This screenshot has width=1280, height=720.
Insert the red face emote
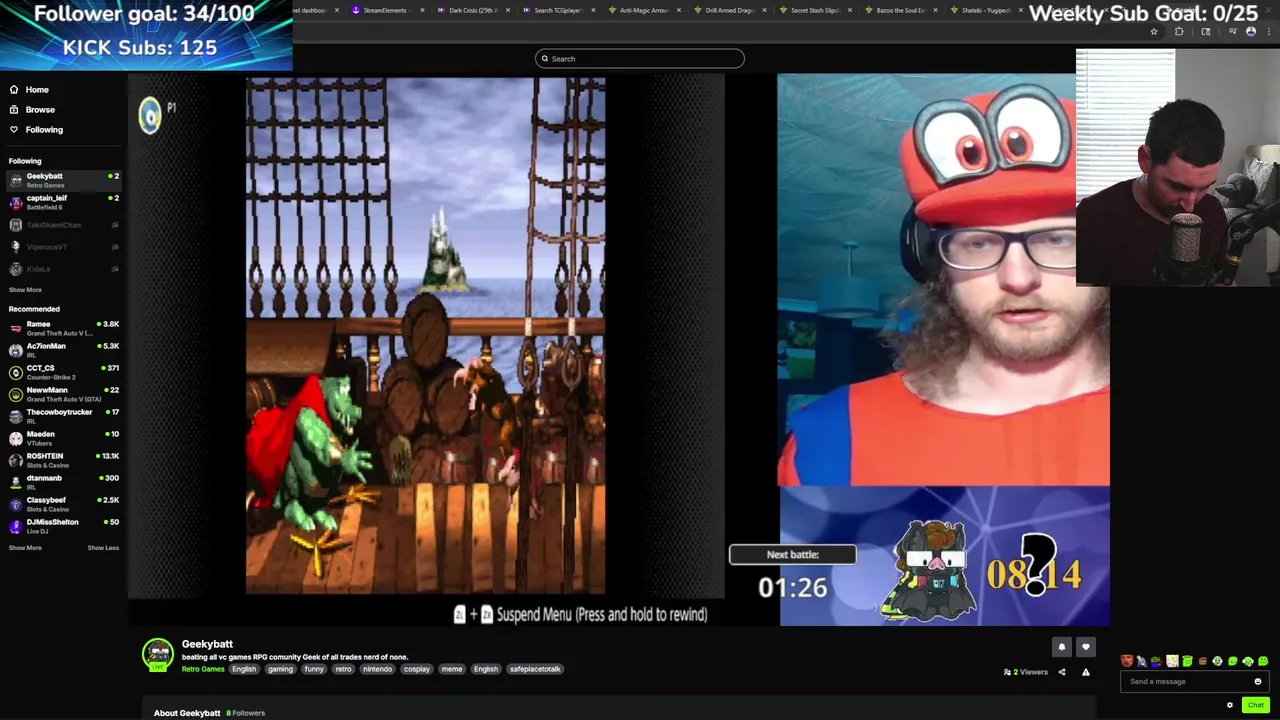point(1127,661)
